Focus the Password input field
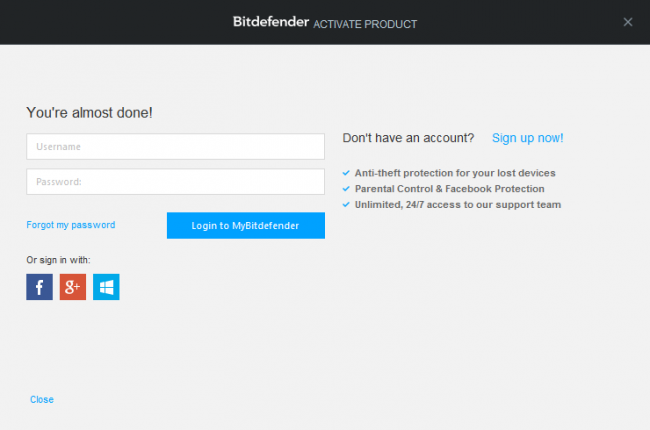650x430 pixels. 175,182
